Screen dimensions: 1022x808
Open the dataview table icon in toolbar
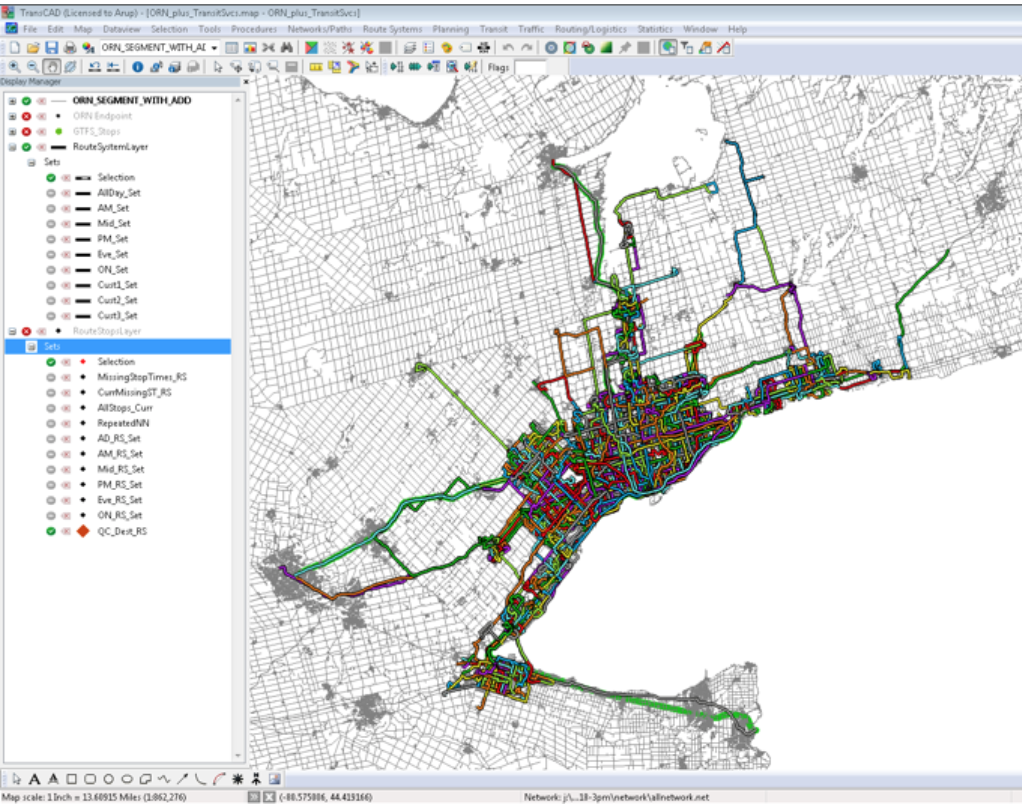click(231, 48)
